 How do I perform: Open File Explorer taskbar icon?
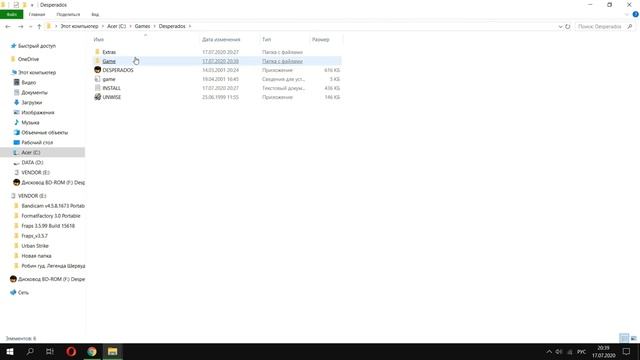(x=113, y=351)
